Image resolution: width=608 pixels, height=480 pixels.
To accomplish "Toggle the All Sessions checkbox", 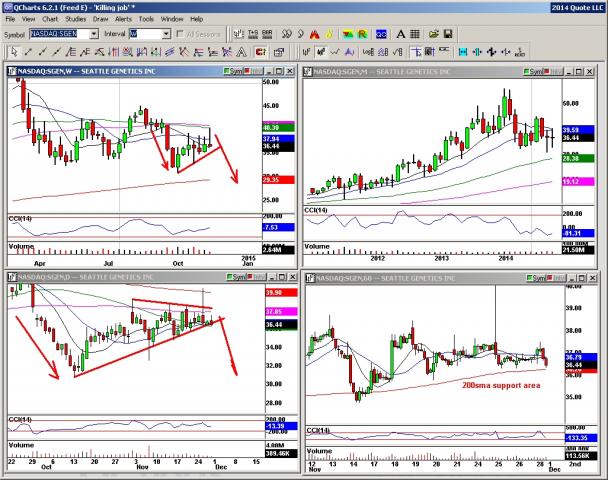I will pyautogui.click(x=180, y=34).
